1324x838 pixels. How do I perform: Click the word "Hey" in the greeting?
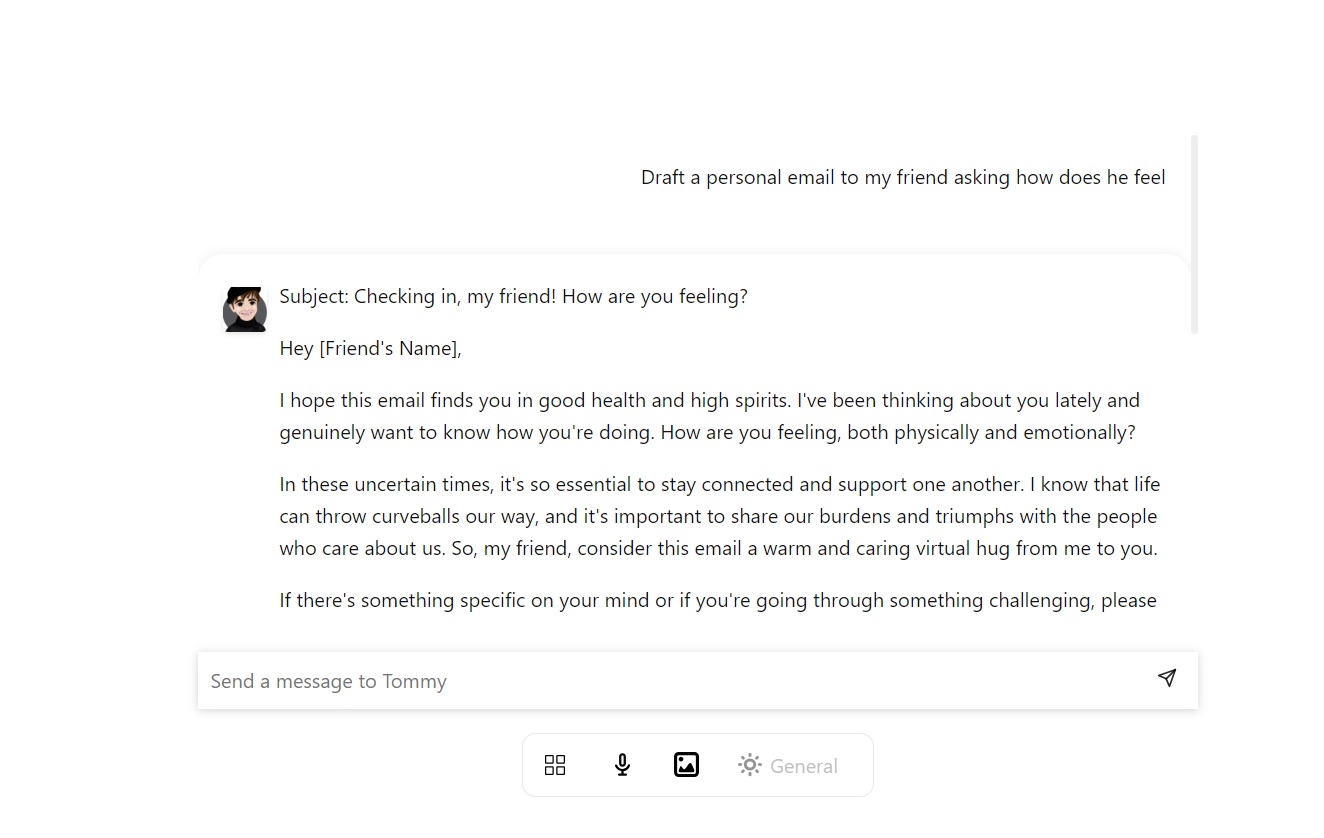tap(296, 349)
